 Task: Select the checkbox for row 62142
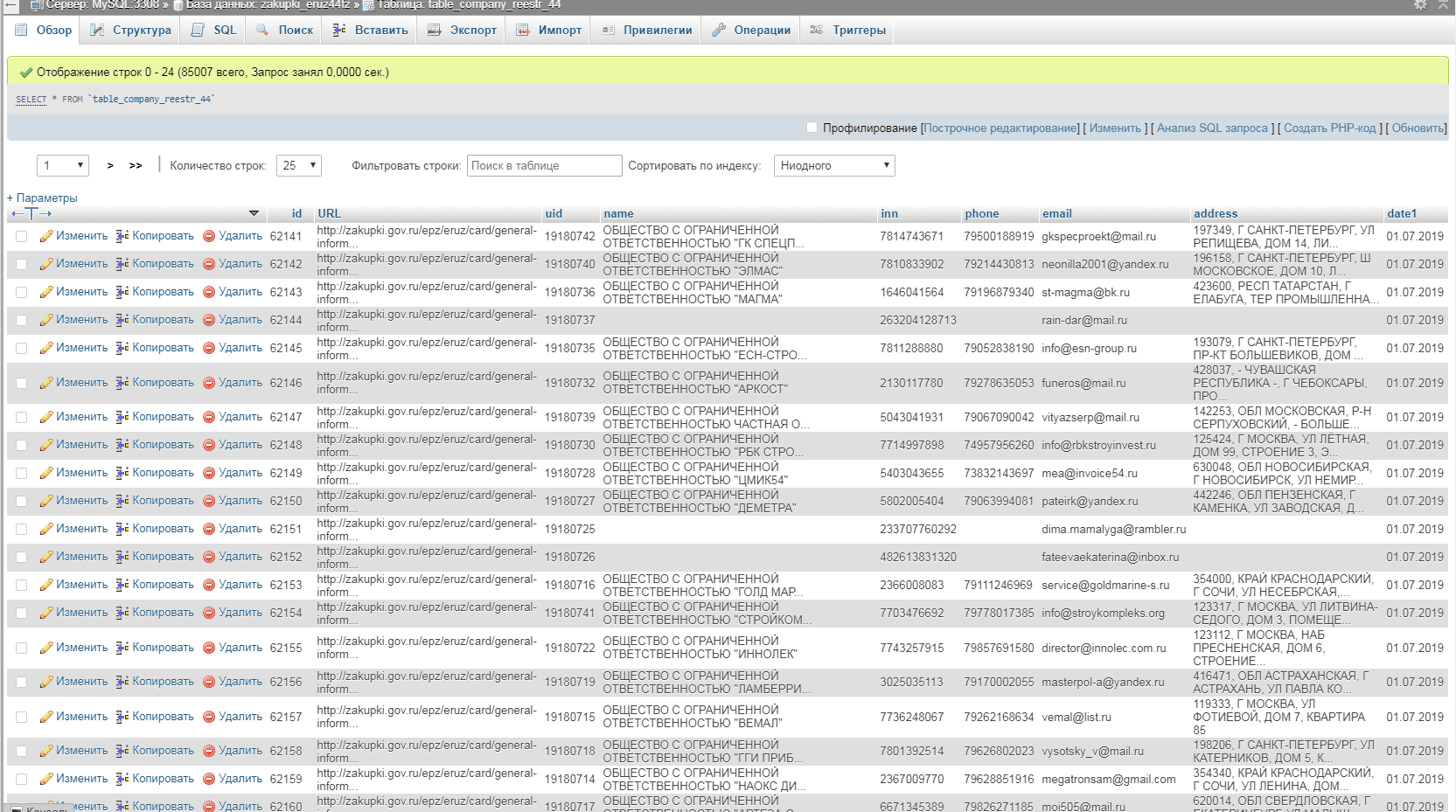[22, 264]
